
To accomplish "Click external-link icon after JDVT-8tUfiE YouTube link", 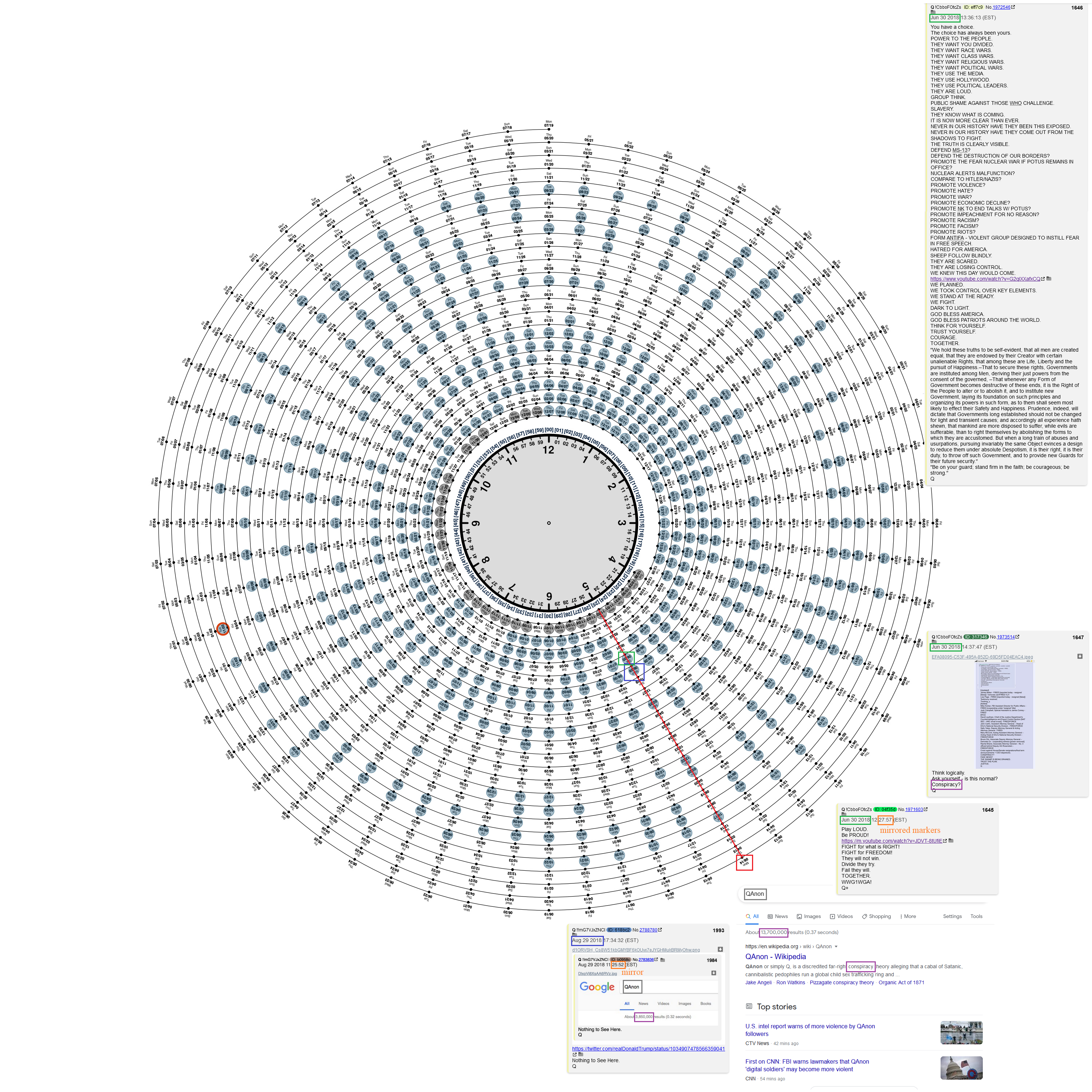I will [x=945, y=841].
